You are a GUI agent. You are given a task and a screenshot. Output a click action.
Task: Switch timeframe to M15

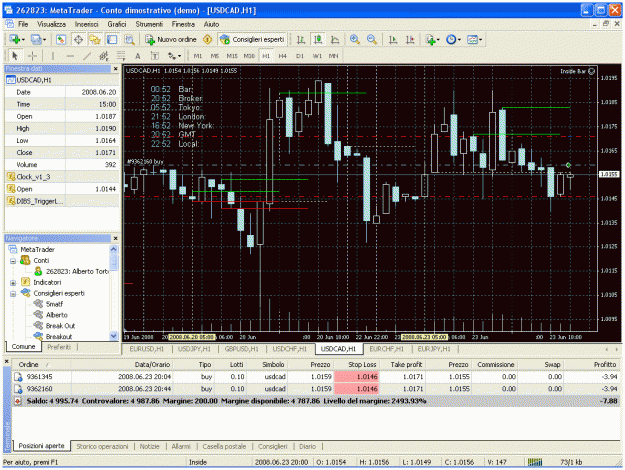pyautogui.click(x=232, y=56)
